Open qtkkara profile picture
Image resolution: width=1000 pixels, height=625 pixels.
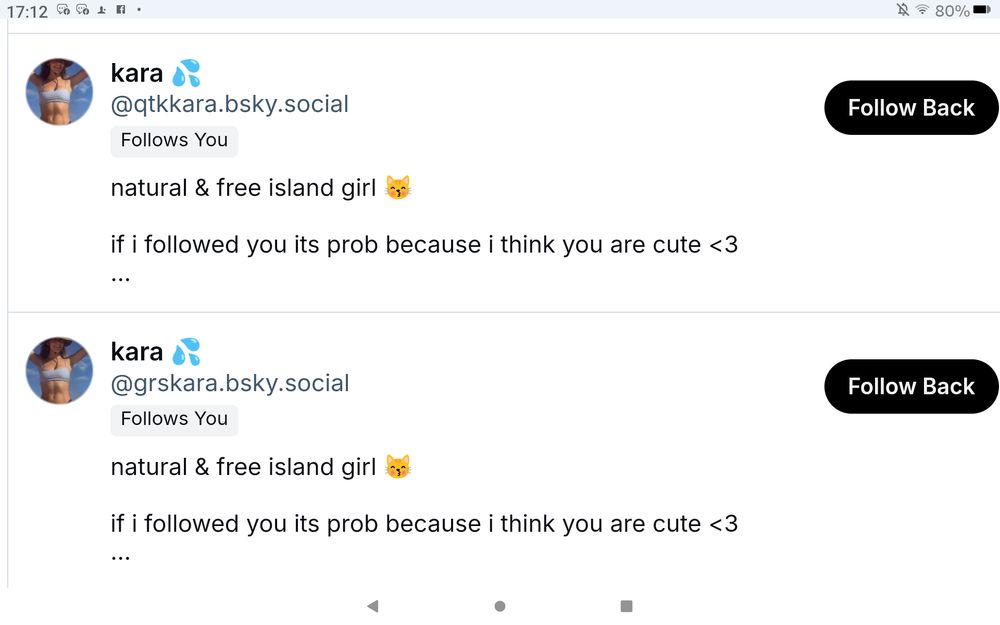(59, 91)
